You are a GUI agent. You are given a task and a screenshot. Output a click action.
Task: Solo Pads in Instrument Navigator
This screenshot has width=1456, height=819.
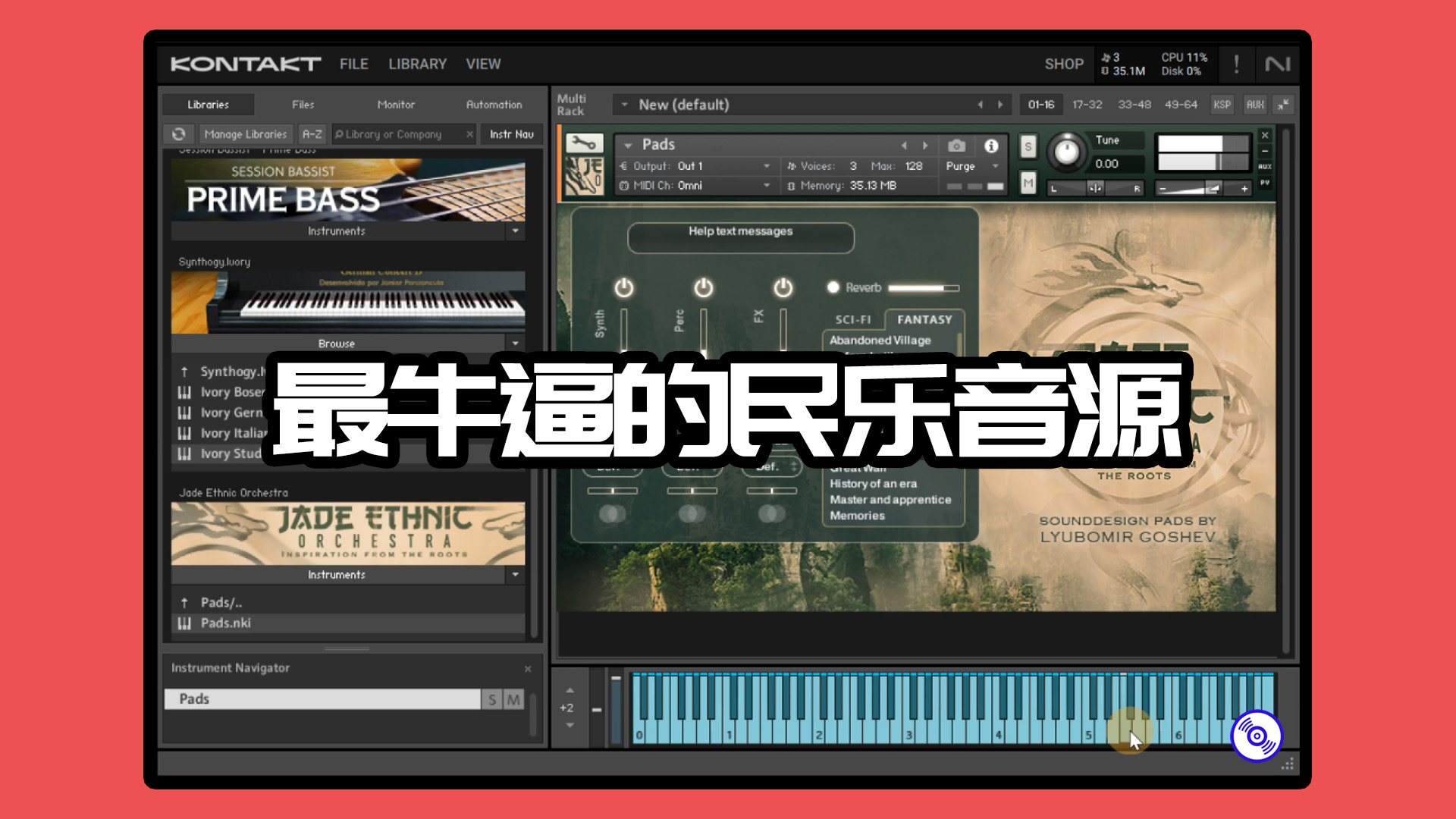pyautogui.click(x=492, y=699)
